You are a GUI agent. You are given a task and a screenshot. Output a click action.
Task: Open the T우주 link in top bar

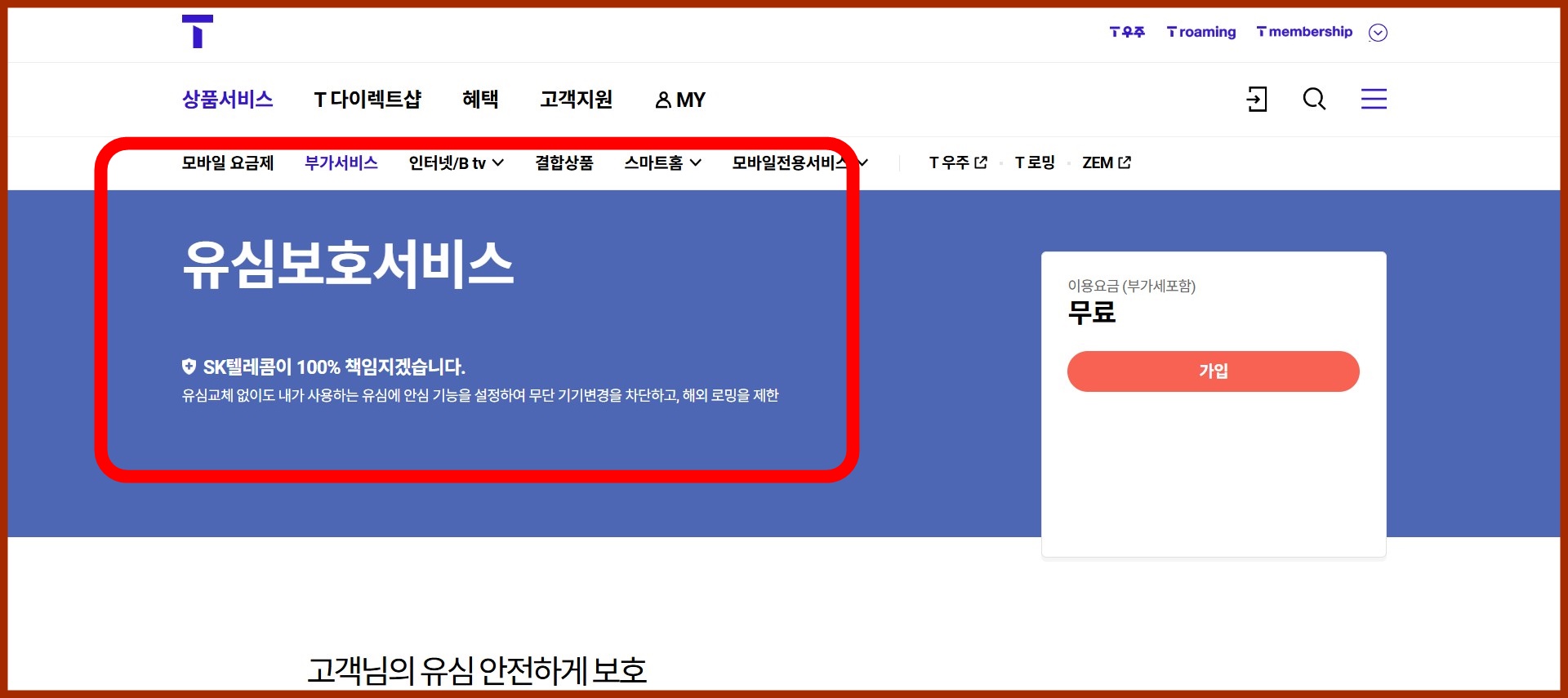(1127, 32)
